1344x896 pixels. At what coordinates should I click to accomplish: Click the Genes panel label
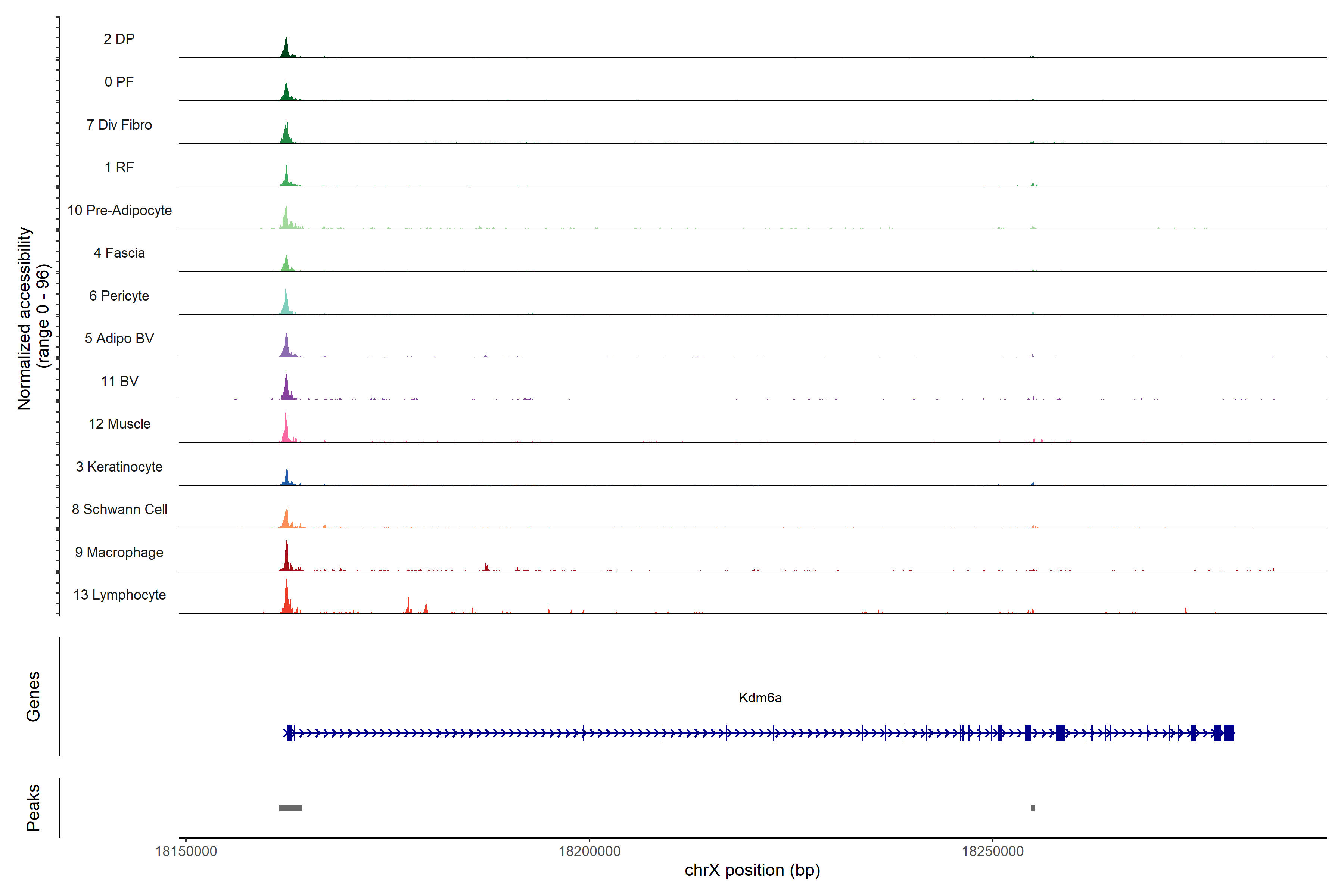click(33, 697)
